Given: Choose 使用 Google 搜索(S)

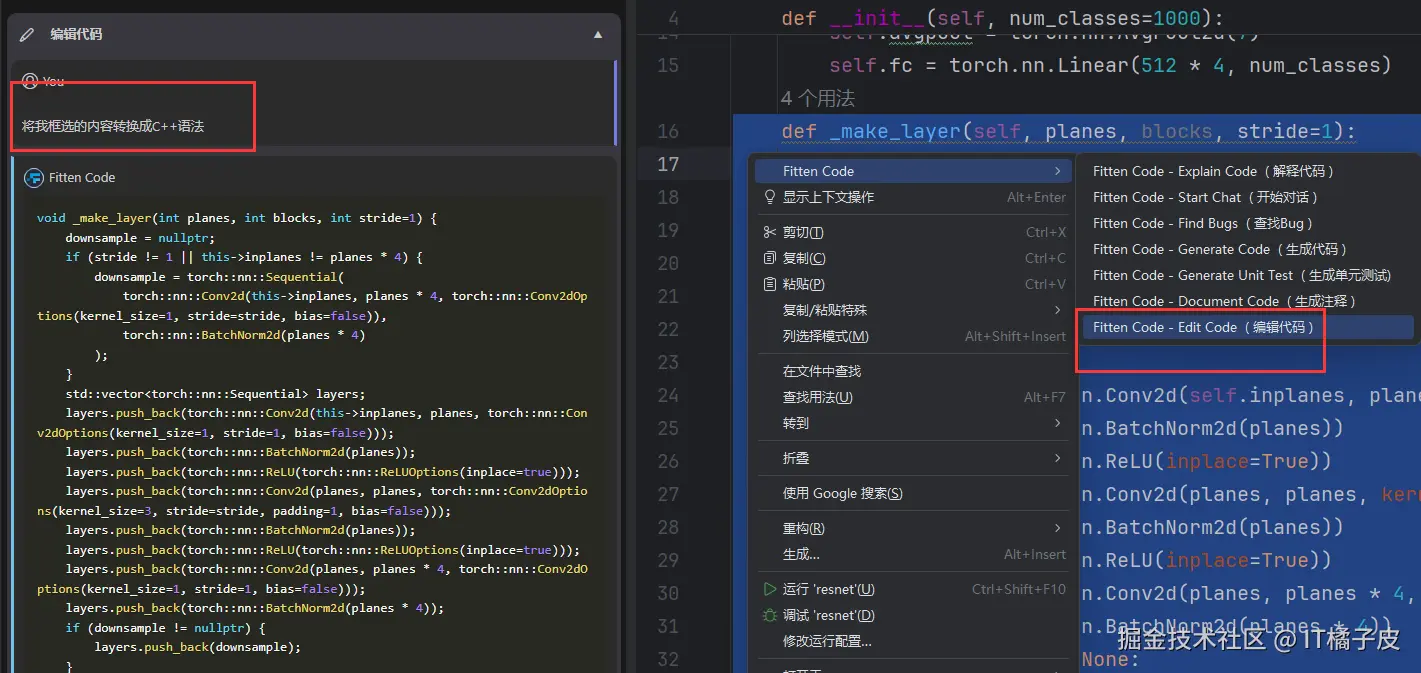Looking at the screenshot, I should point(913,493).
